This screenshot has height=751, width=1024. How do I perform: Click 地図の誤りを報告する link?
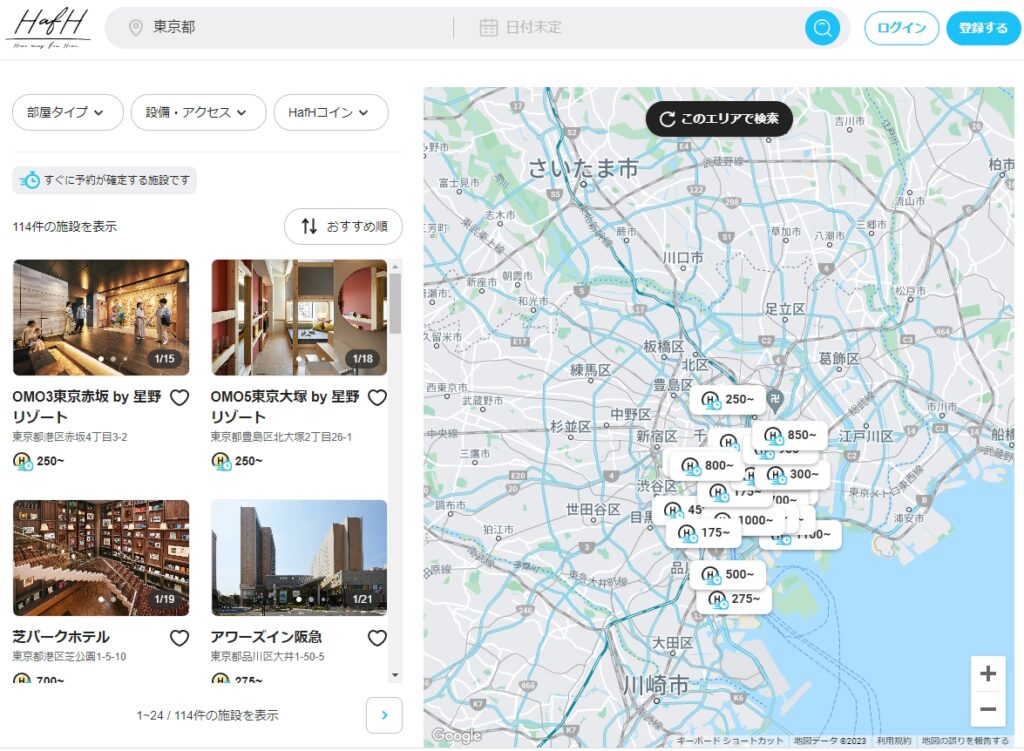point(965,741)
